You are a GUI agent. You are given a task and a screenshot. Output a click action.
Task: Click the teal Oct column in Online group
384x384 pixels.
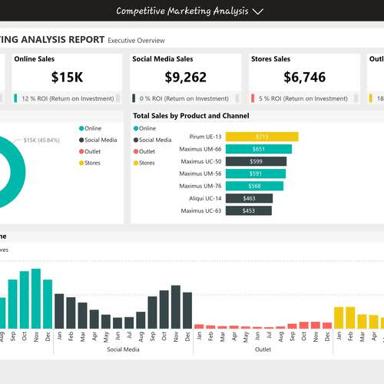[x=24, y=300]
